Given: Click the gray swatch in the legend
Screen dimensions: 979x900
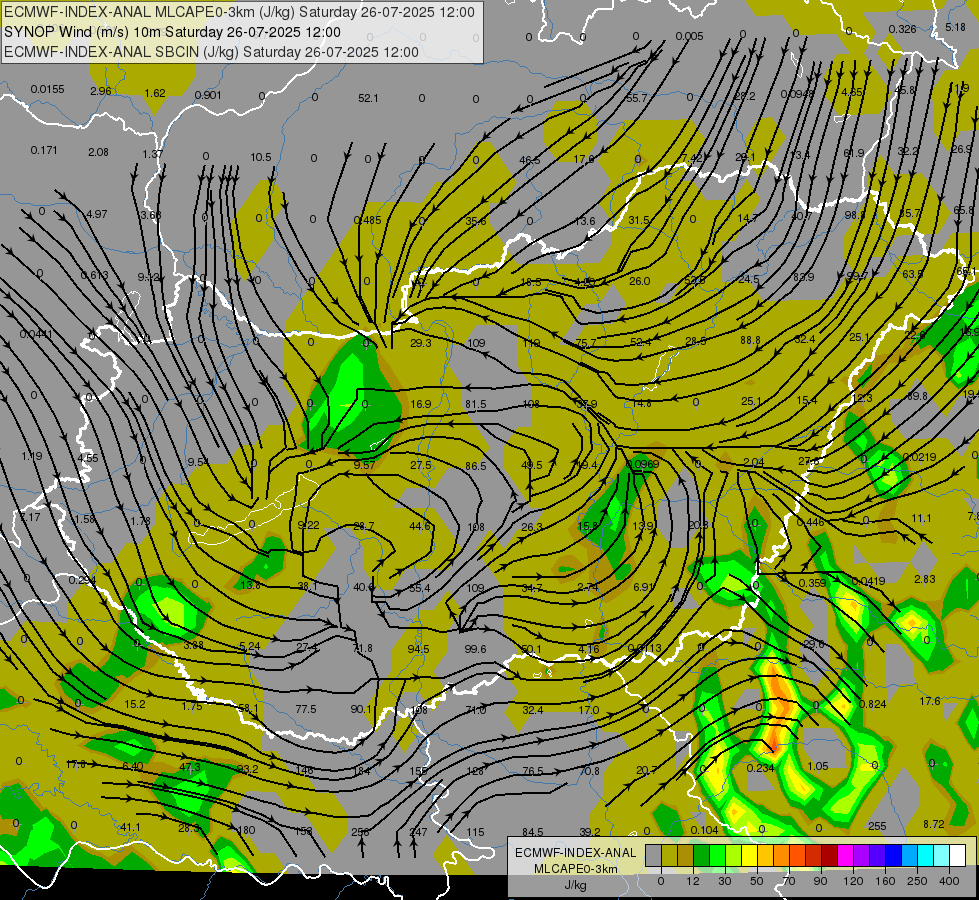Looking at the screenshot, I should click(654, 855).
